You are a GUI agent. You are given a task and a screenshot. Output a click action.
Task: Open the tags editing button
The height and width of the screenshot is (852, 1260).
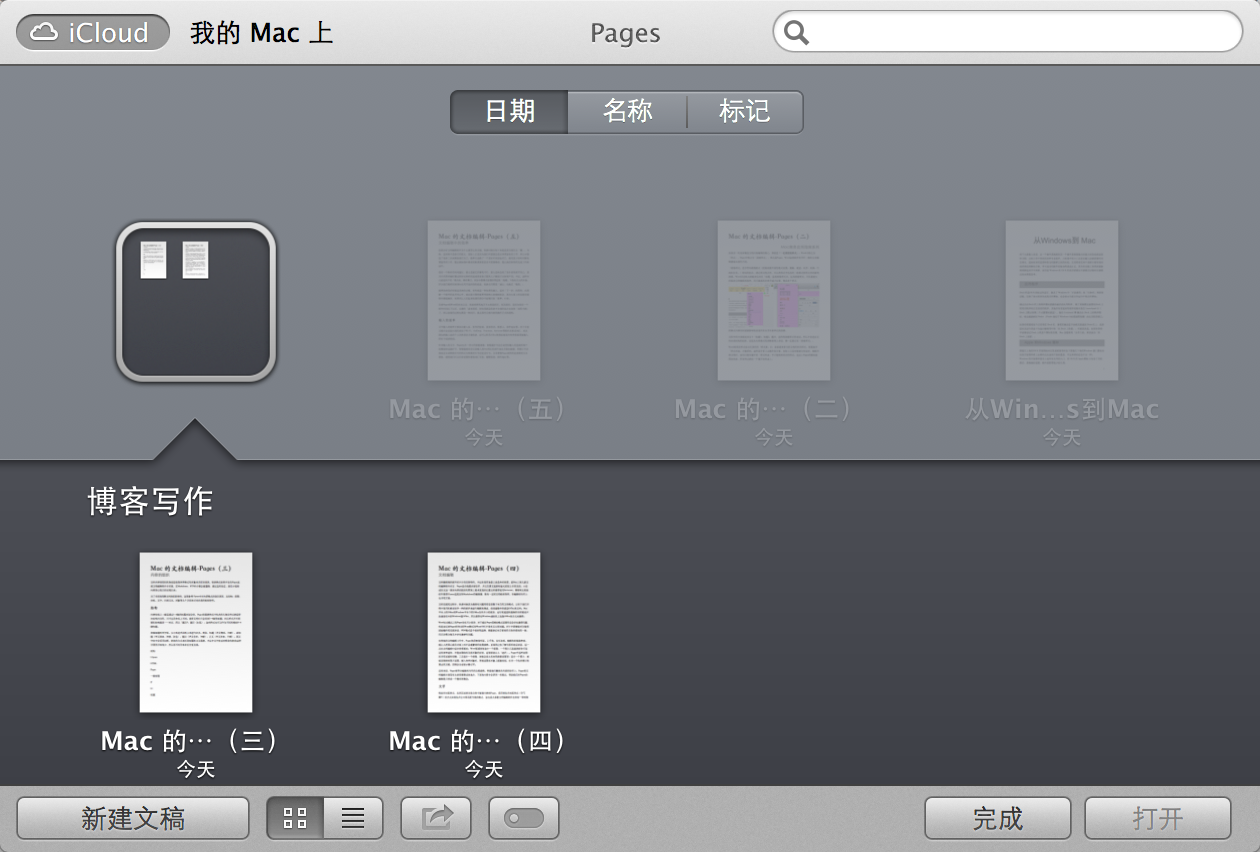coord(524,818)
